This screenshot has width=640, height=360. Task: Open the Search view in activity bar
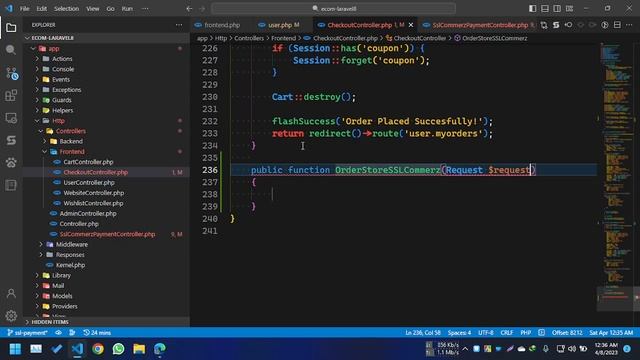click(11, 50)
